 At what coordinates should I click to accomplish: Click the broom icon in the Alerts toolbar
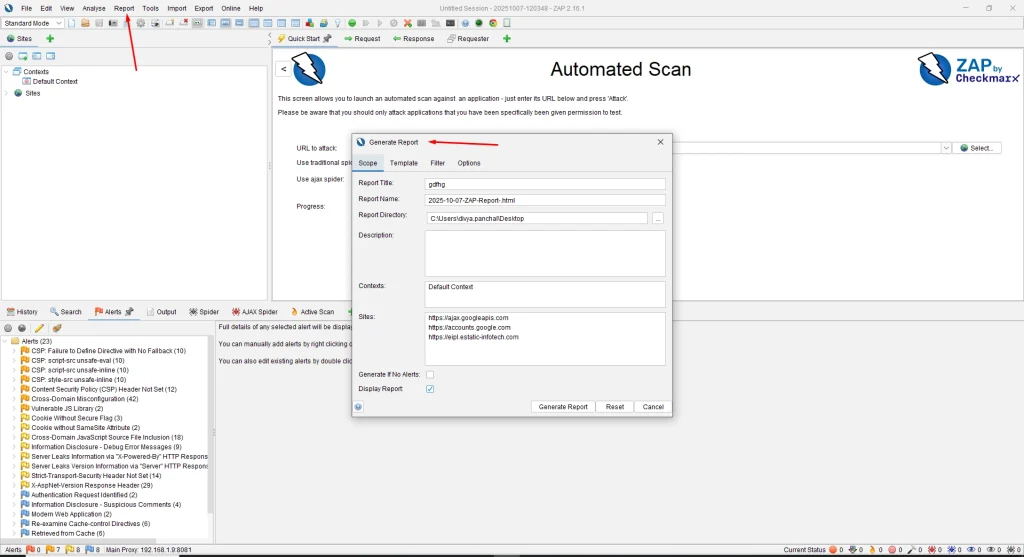point(56,327)
